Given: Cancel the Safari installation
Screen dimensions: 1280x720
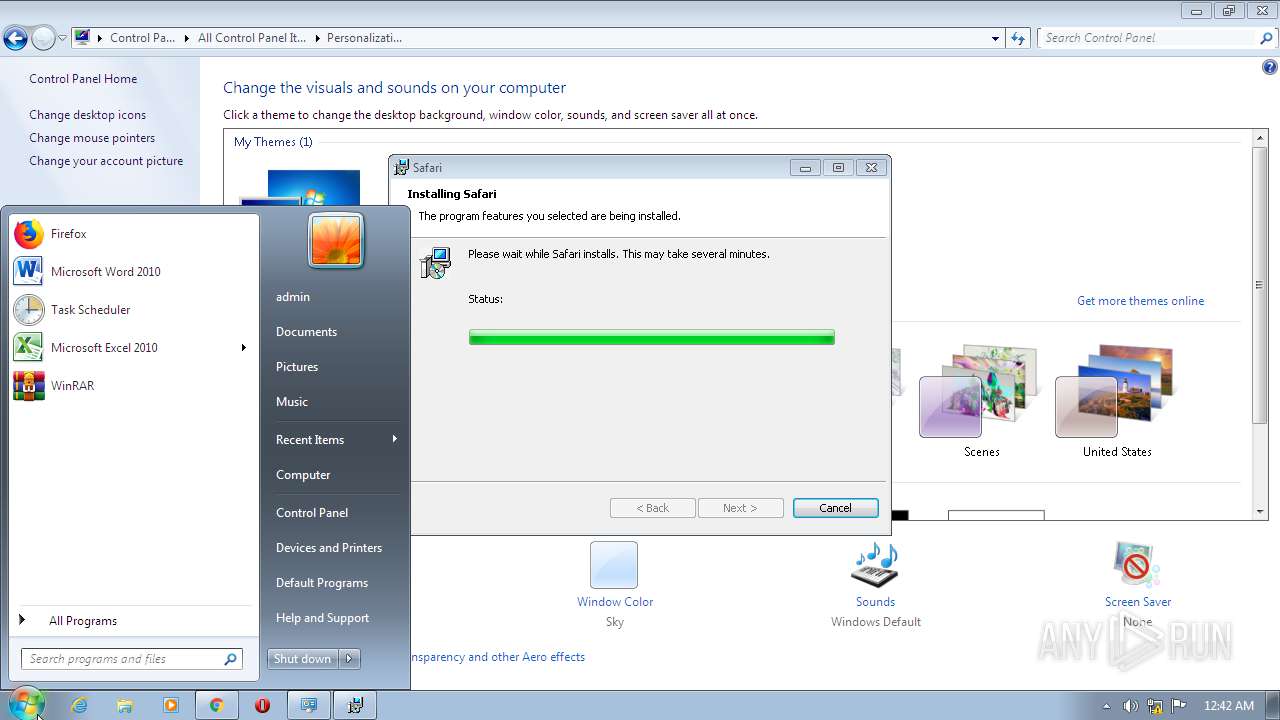Looking at the screenshot, I should pos(836,508).
